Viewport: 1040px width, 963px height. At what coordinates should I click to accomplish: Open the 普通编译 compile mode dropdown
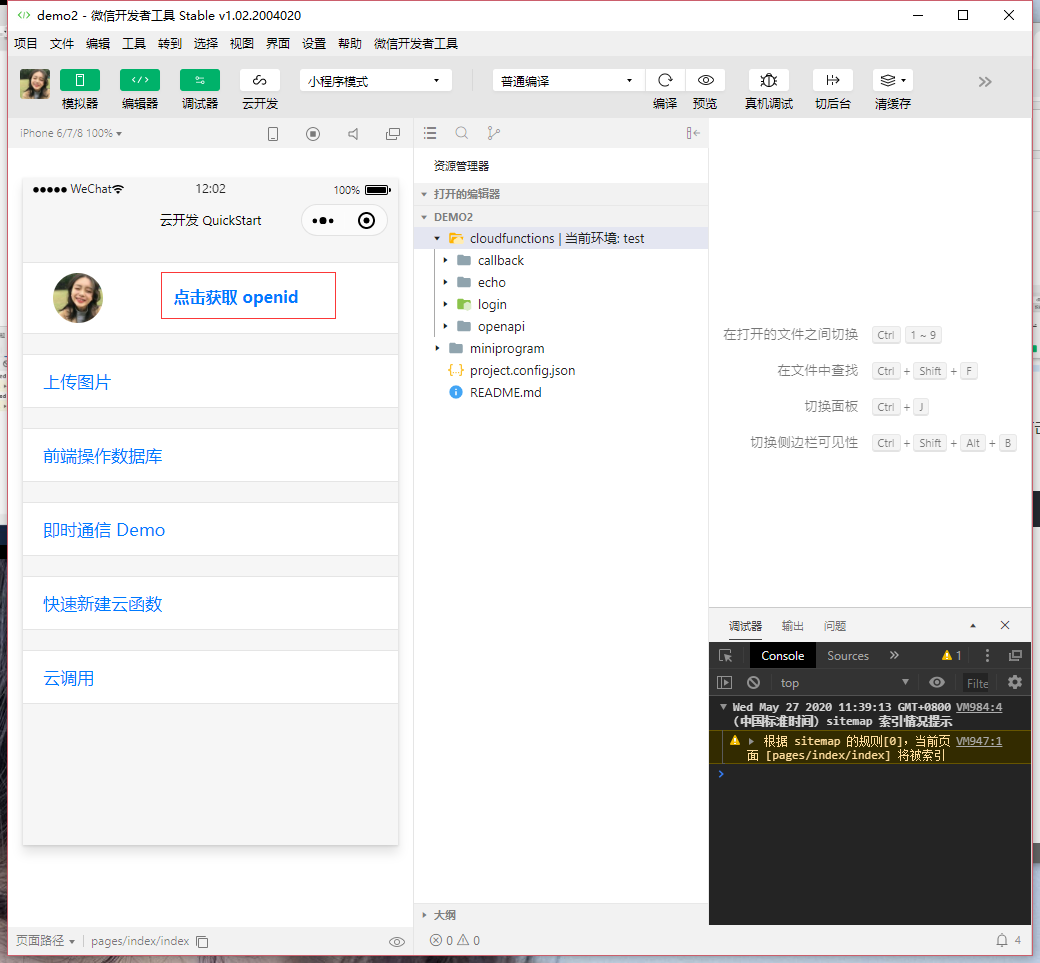pos(568,81)
